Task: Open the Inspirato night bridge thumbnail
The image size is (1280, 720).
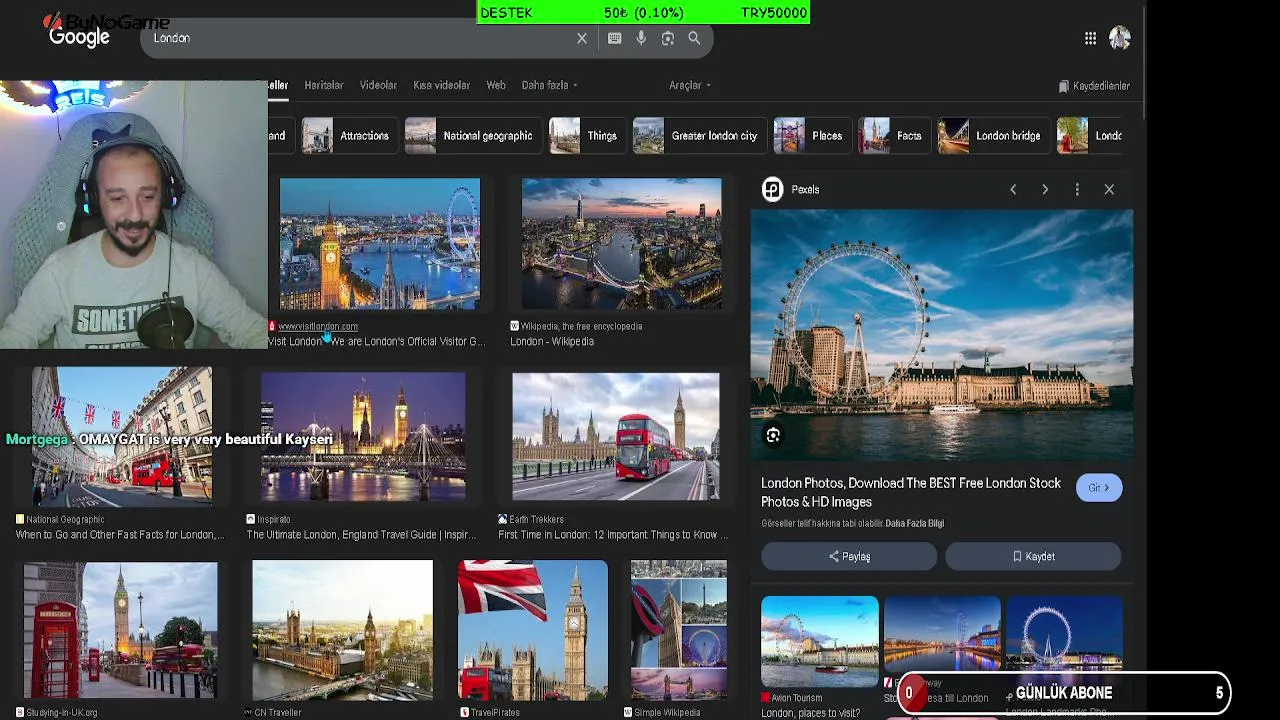Action: [x=363, y=436]
